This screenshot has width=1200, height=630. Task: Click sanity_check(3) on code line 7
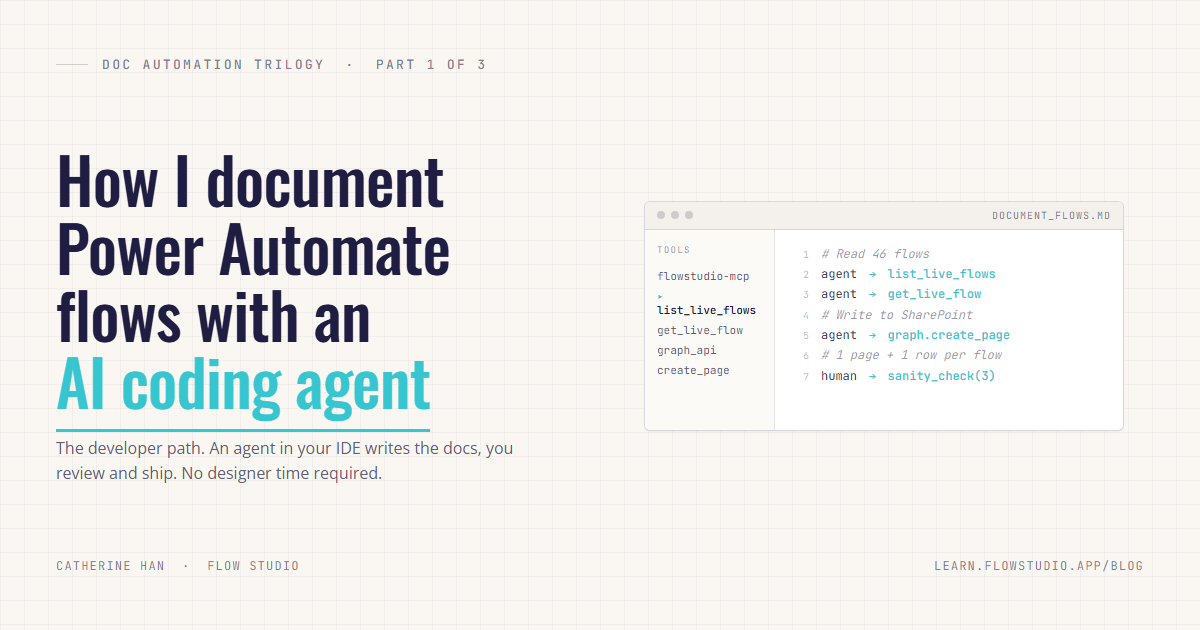[x=942, y=376]
